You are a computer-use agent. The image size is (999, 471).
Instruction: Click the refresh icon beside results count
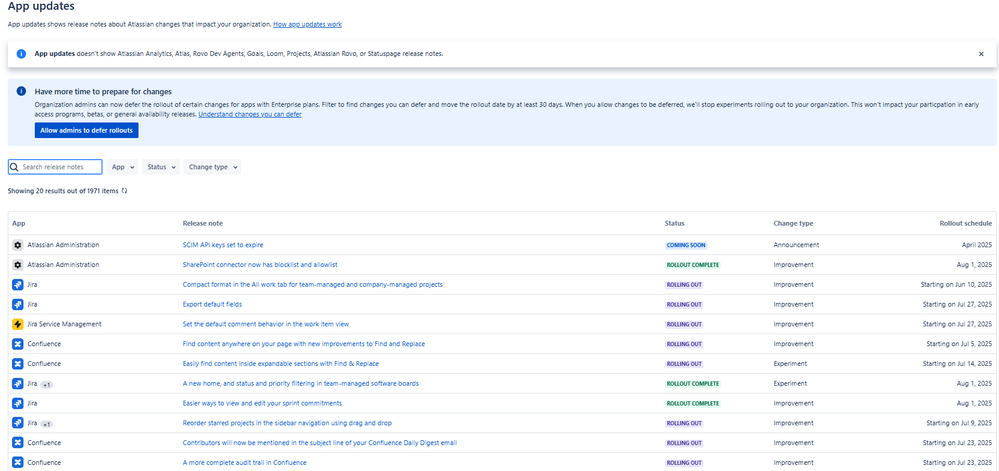[124, 191]
